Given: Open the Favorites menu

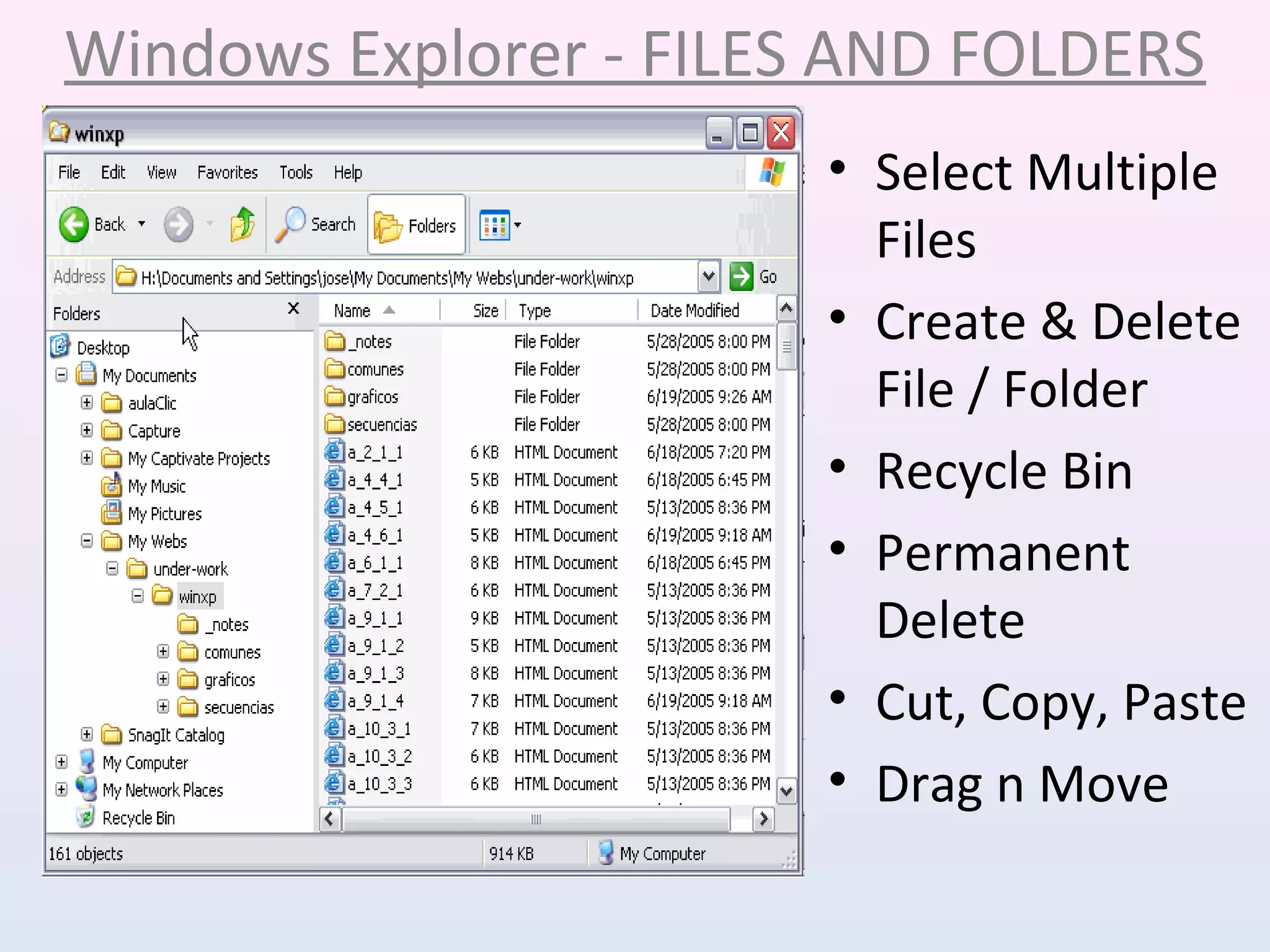Looking at the screenshot, I should [x=227, y=172].
